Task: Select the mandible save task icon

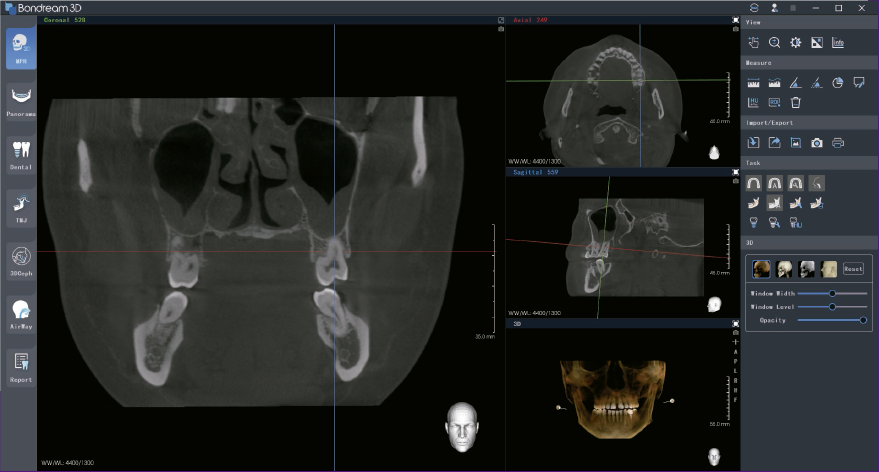Action: [x=817, y=203]
